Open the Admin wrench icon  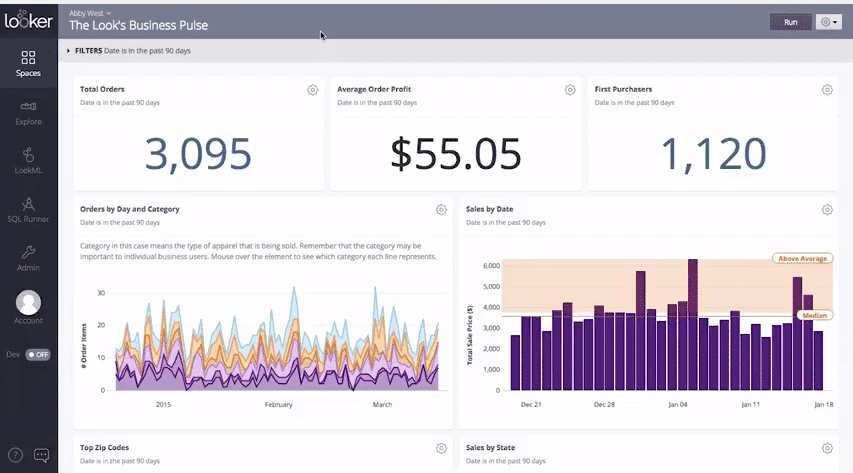[x=28, y=254]
